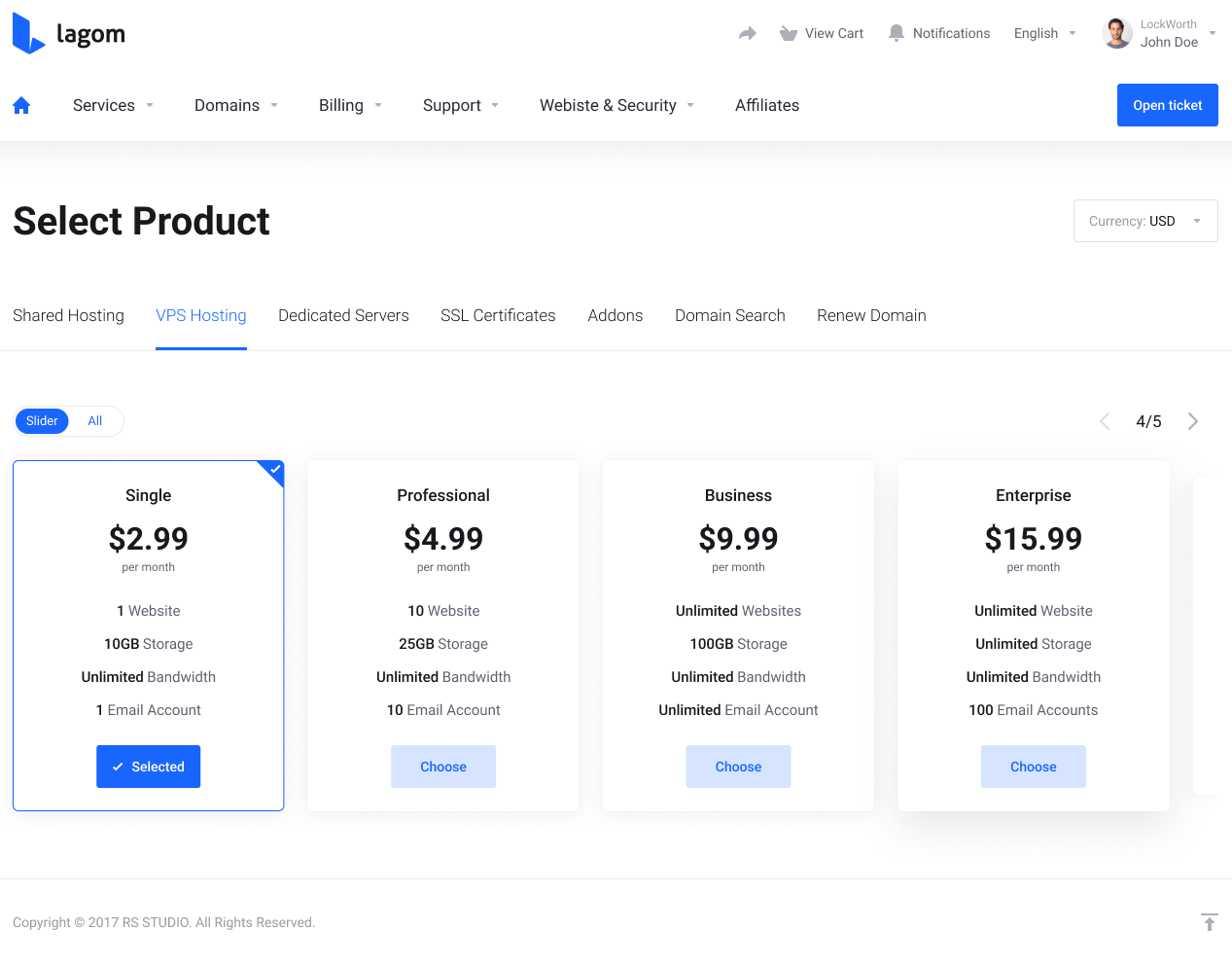Click the Open ticket button
Image resolution: width=1232 pixels, height=965 pixels.
[x=1168, y=105]
